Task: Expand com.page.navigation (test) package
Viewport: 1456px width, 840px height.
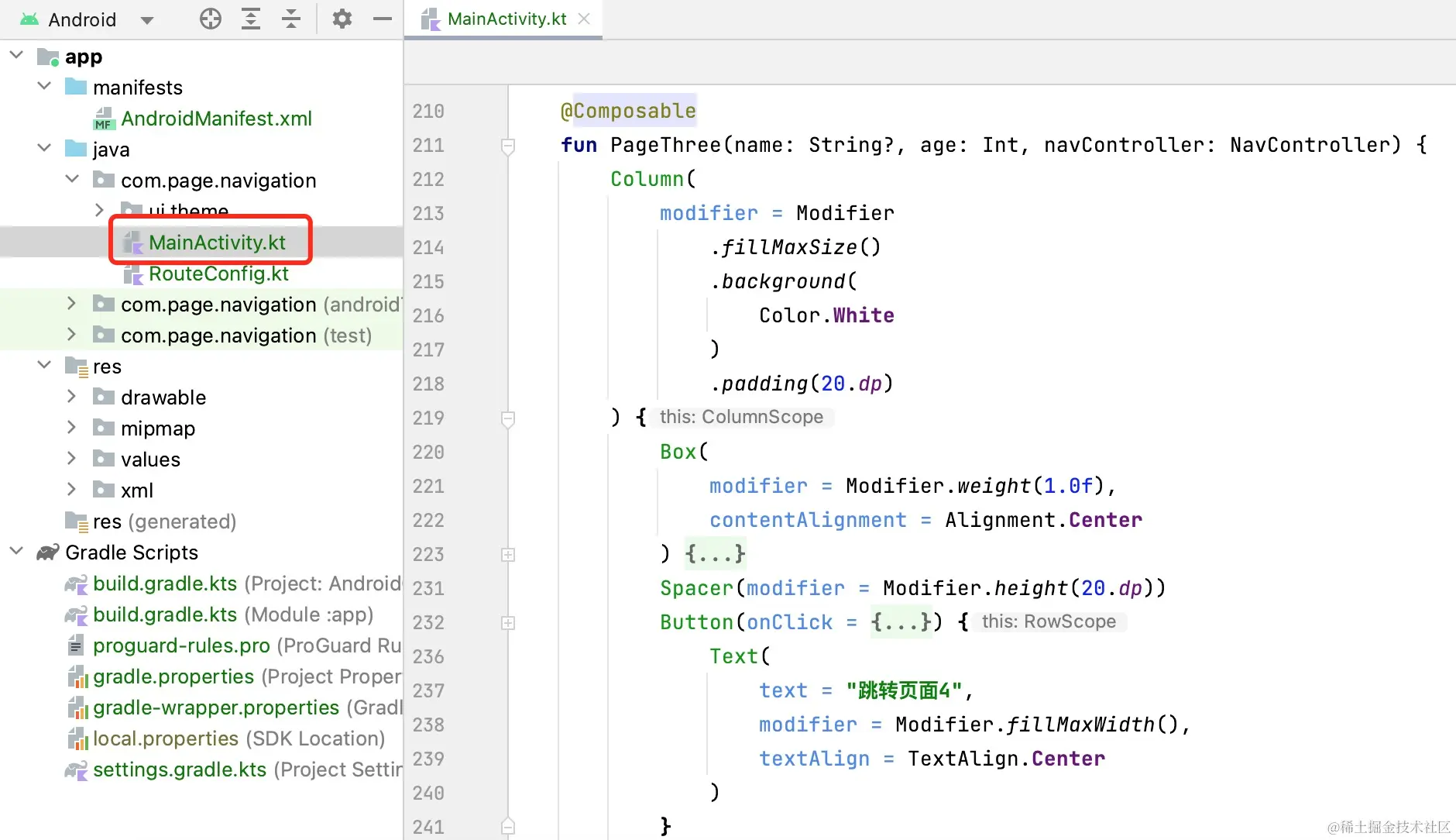Action: 71,335
